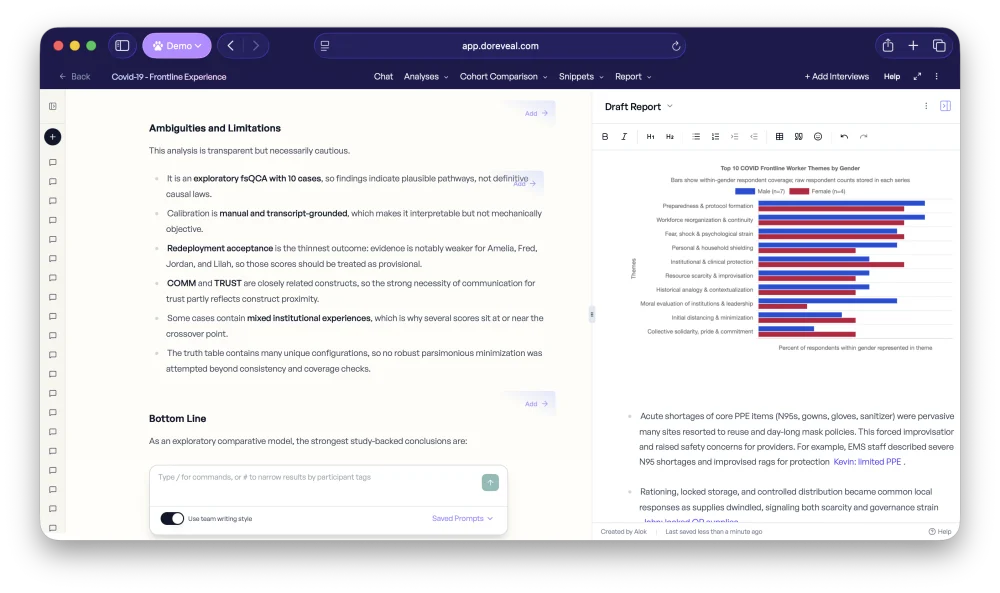Expand the Snippets menu
Image resolution: width=1000 pixels, height=593 pixels.
[580, 77]
